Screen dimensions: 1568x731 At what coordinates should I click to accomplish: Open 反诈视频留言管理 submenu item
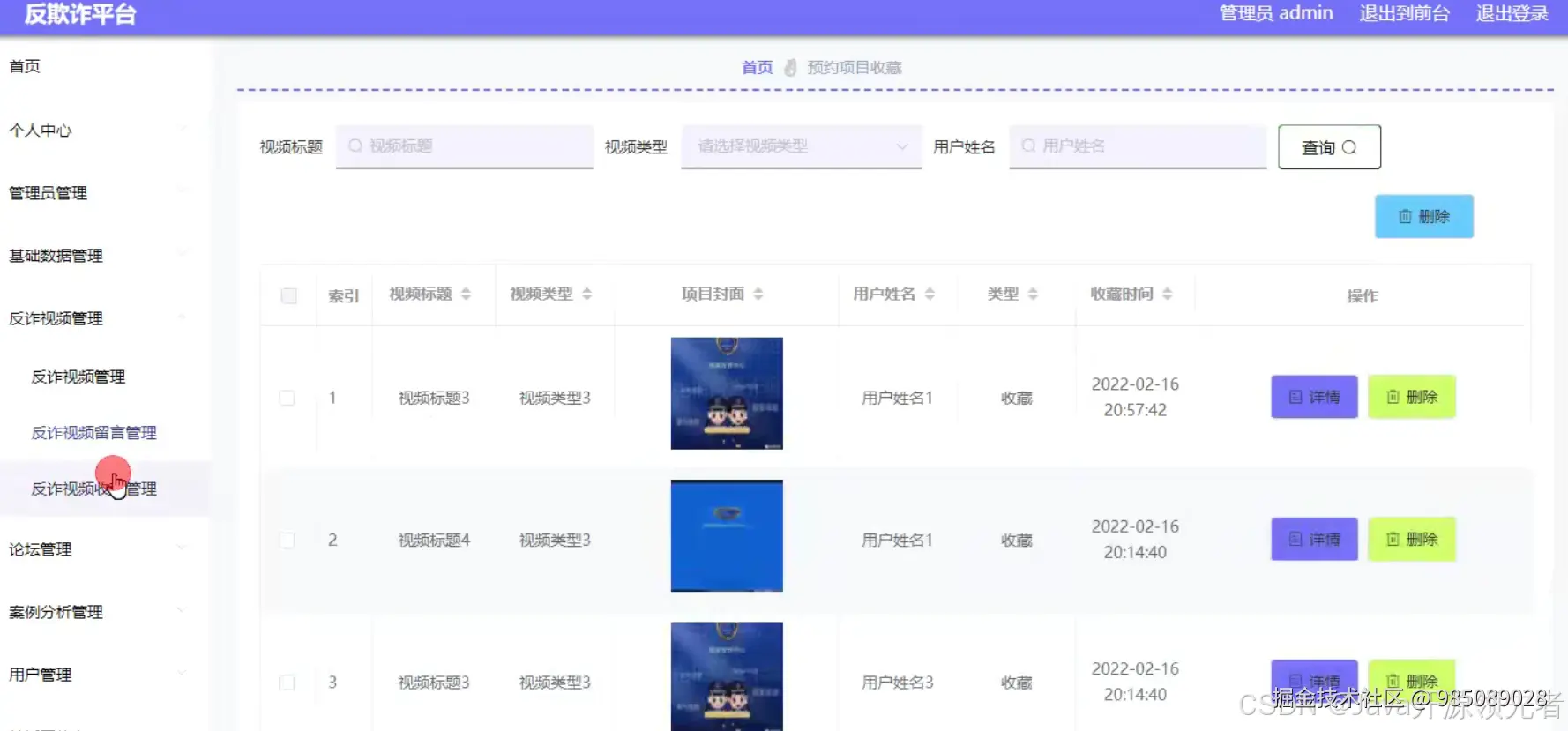(94, 432)
